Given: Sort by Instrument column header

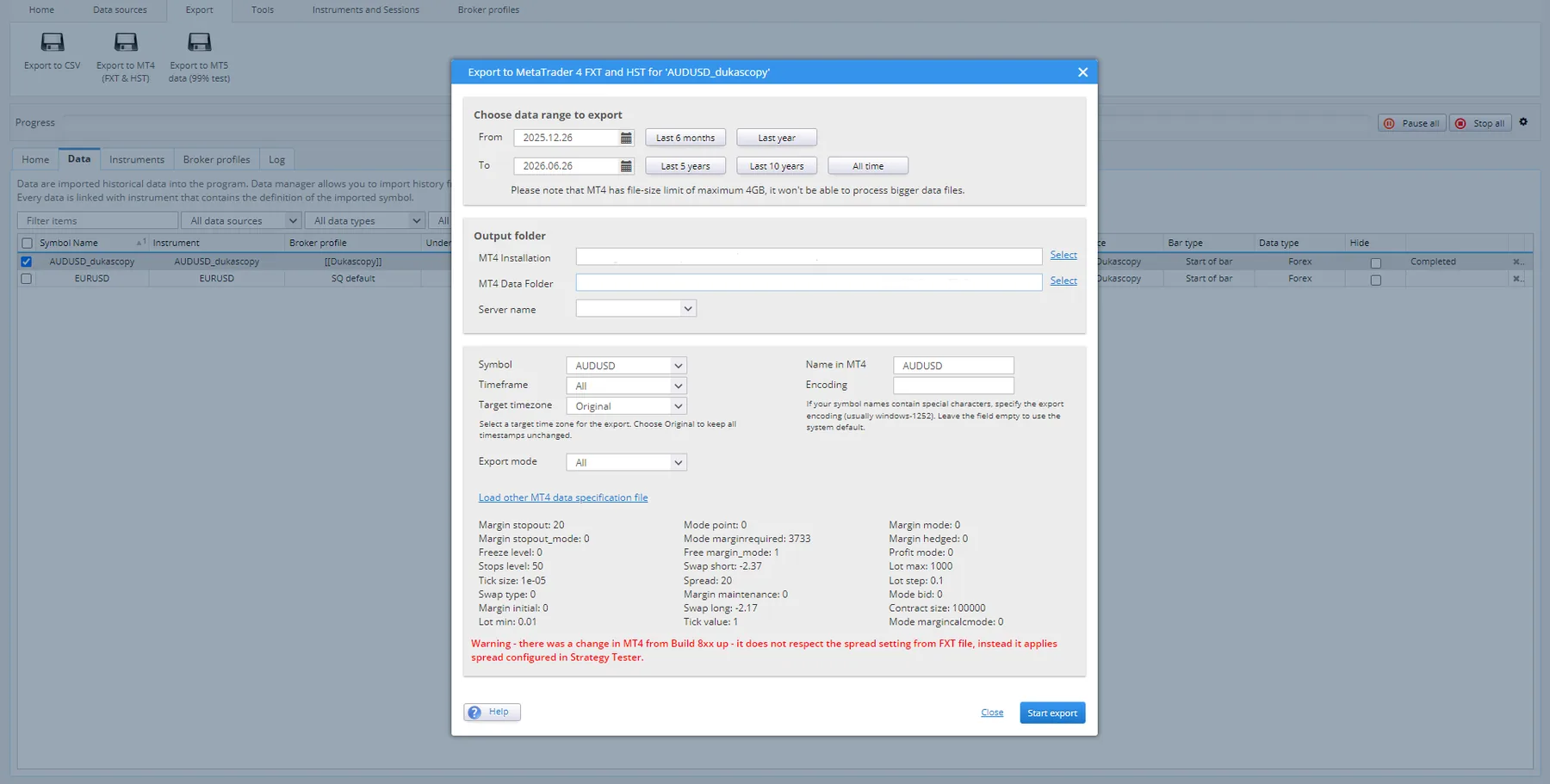Looking at the screenshot, I should [176, 244].
